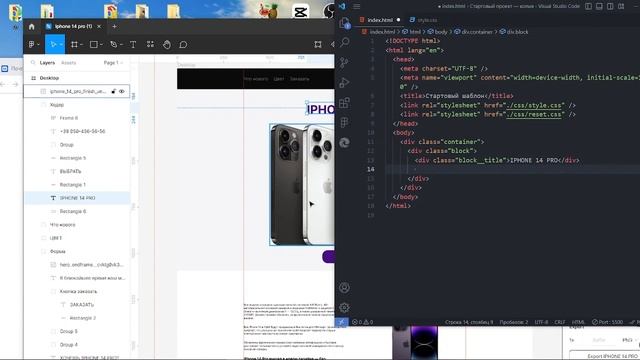Switch to the Layers tab in Figma
The width and height of the screenshot is (640, 360).
coord(47,63)
